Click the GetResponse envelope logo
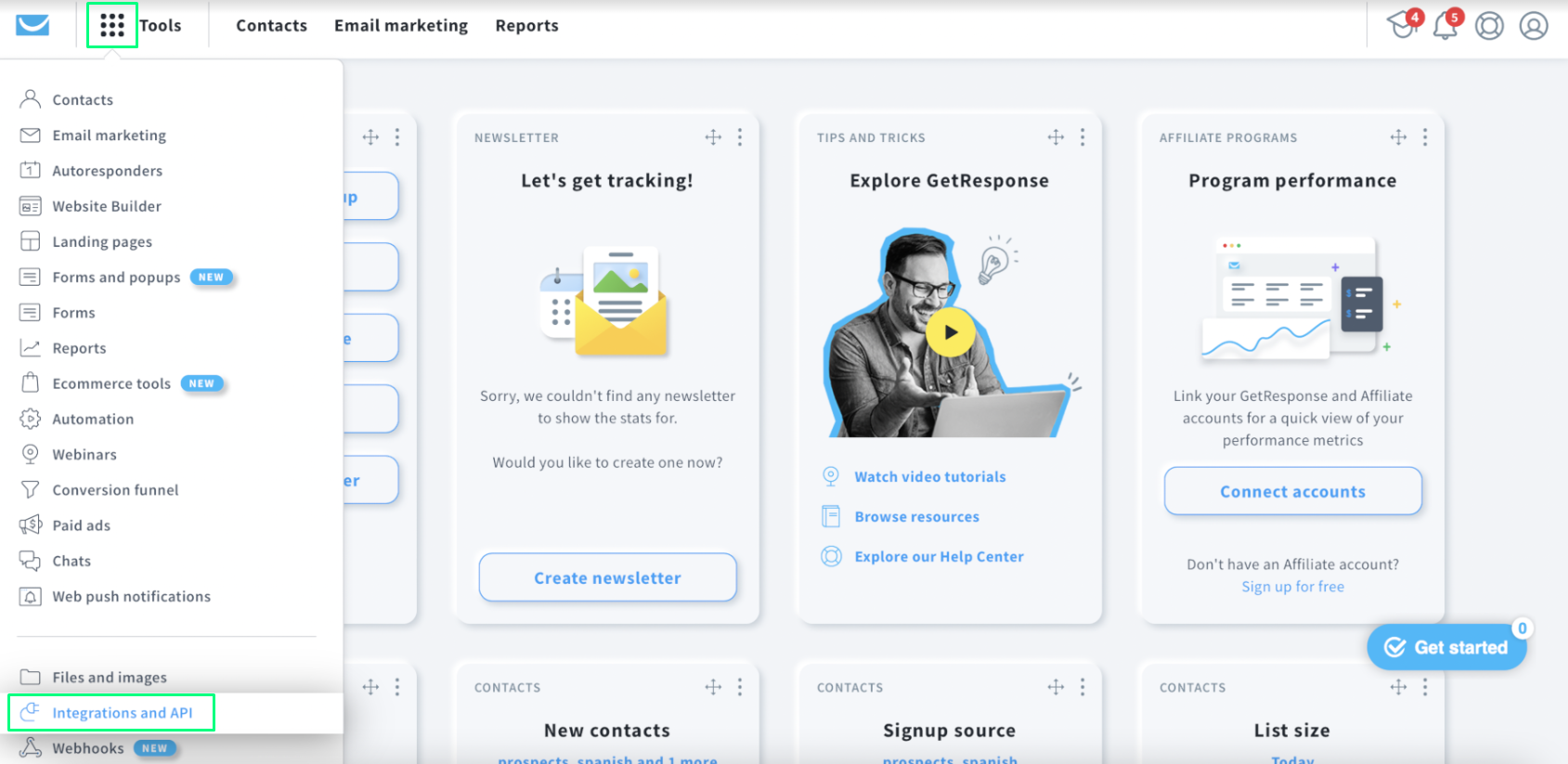Image resolution: width=1568 pixels, height=764 pixels. (x=32, y=25)
